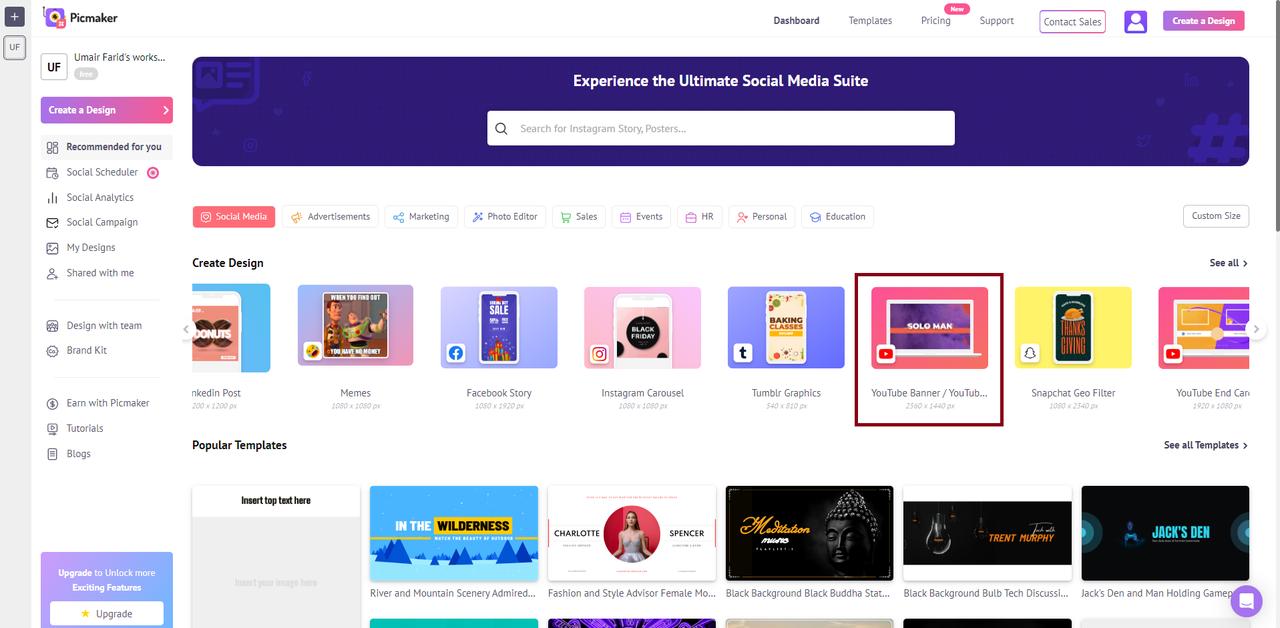Switch to the Marketing category tab

tap(421, 216)
